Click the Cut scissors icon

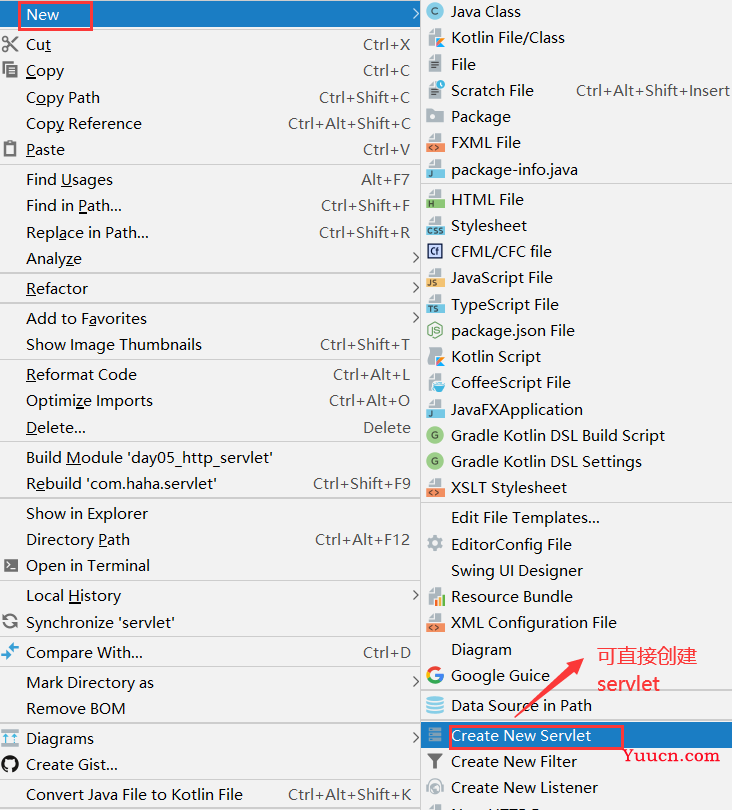(10, 44)
